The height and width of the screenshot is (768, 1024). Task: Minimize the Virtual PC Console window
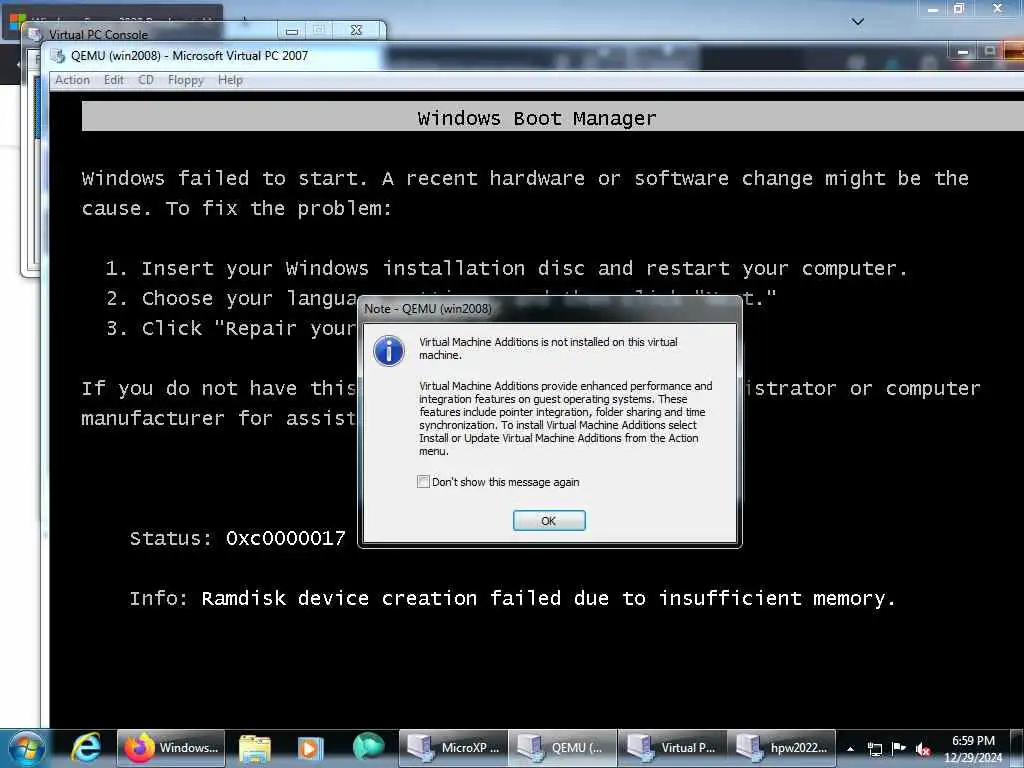point(292,30)
